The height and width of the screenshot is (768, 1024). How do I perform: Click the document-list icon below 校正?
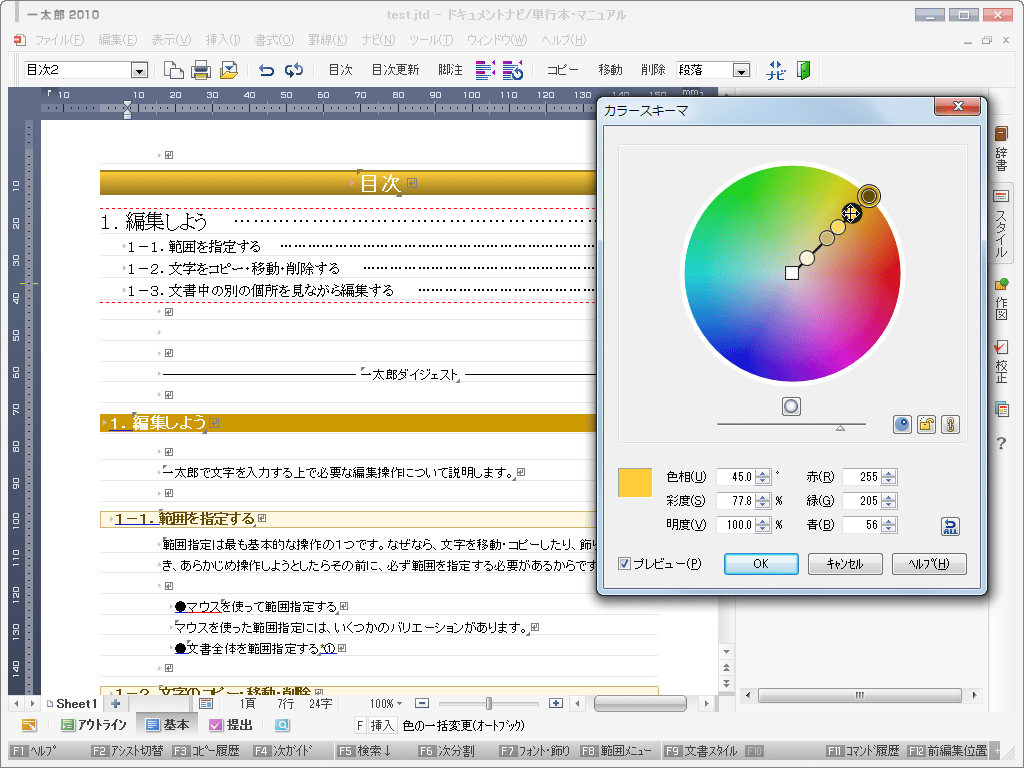1002,409
